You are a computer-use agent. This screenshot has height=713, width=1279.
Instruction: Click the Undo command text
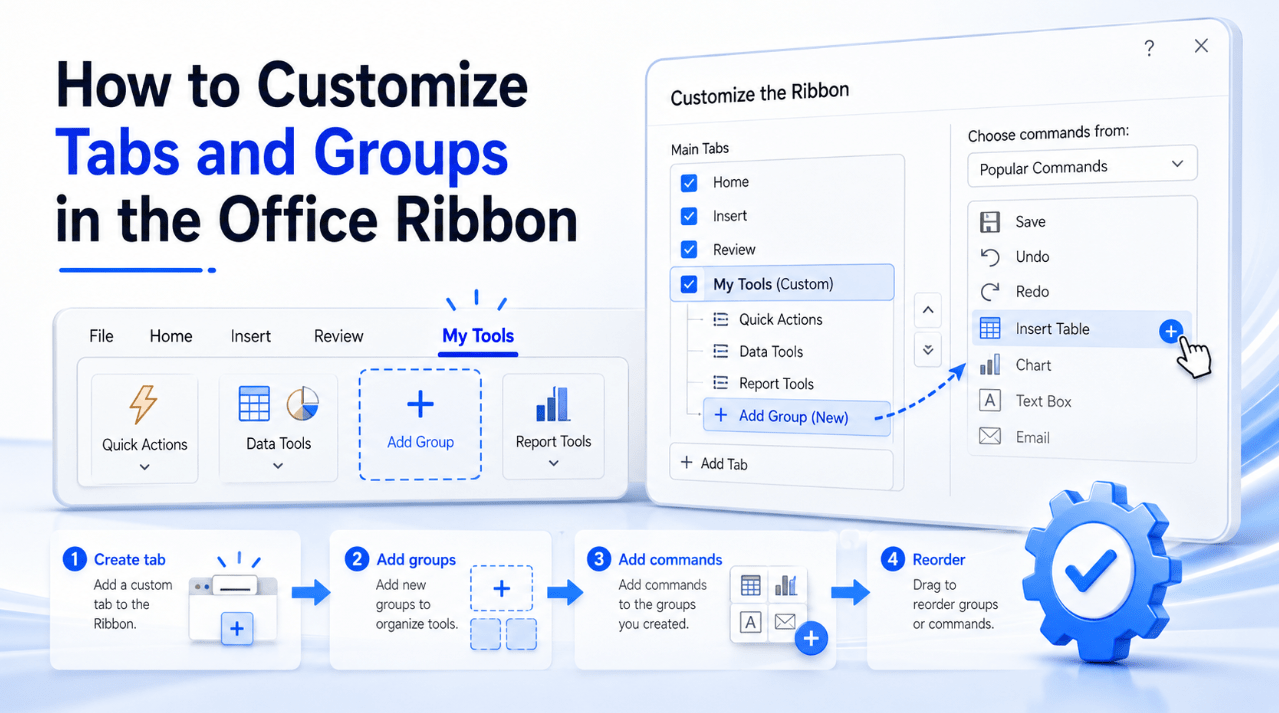point(1032,257)
